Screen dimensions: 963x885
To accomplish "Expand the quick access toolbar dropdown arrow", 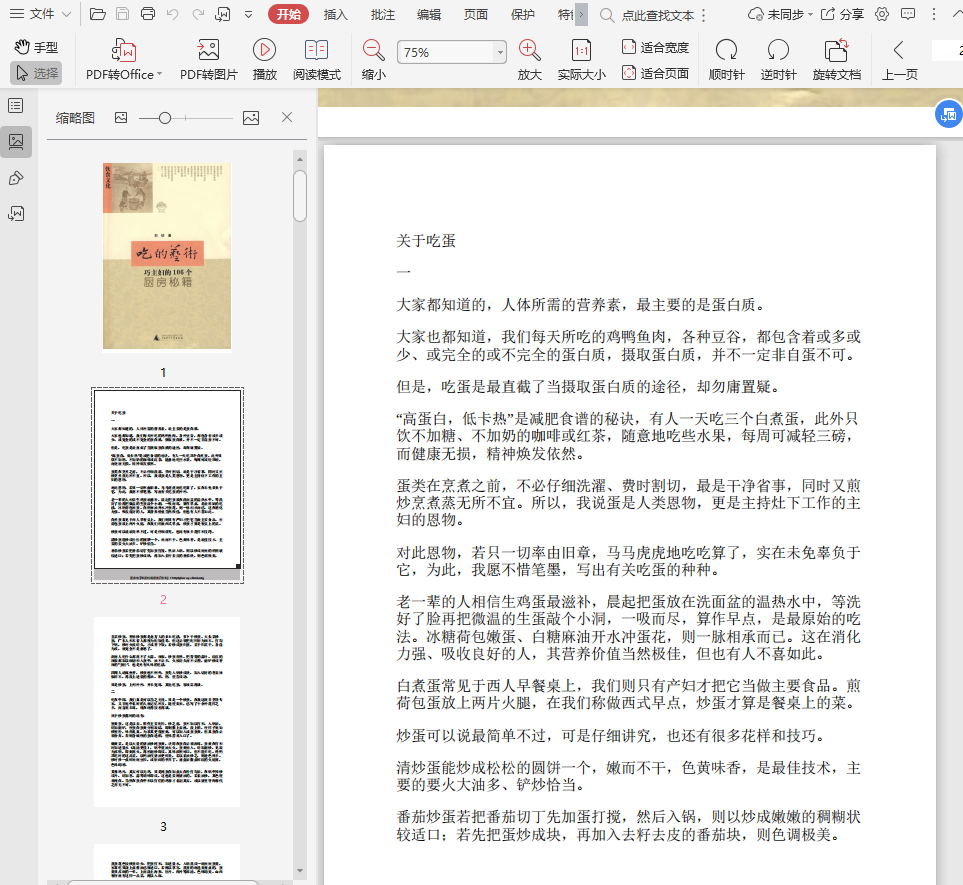I will pyautogui.click(x=248, y=14).
